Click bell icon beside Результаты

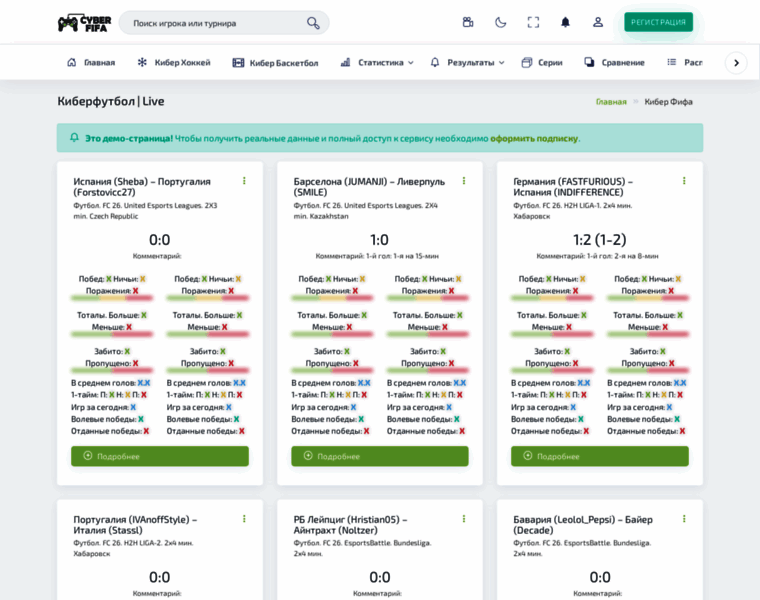435,62
